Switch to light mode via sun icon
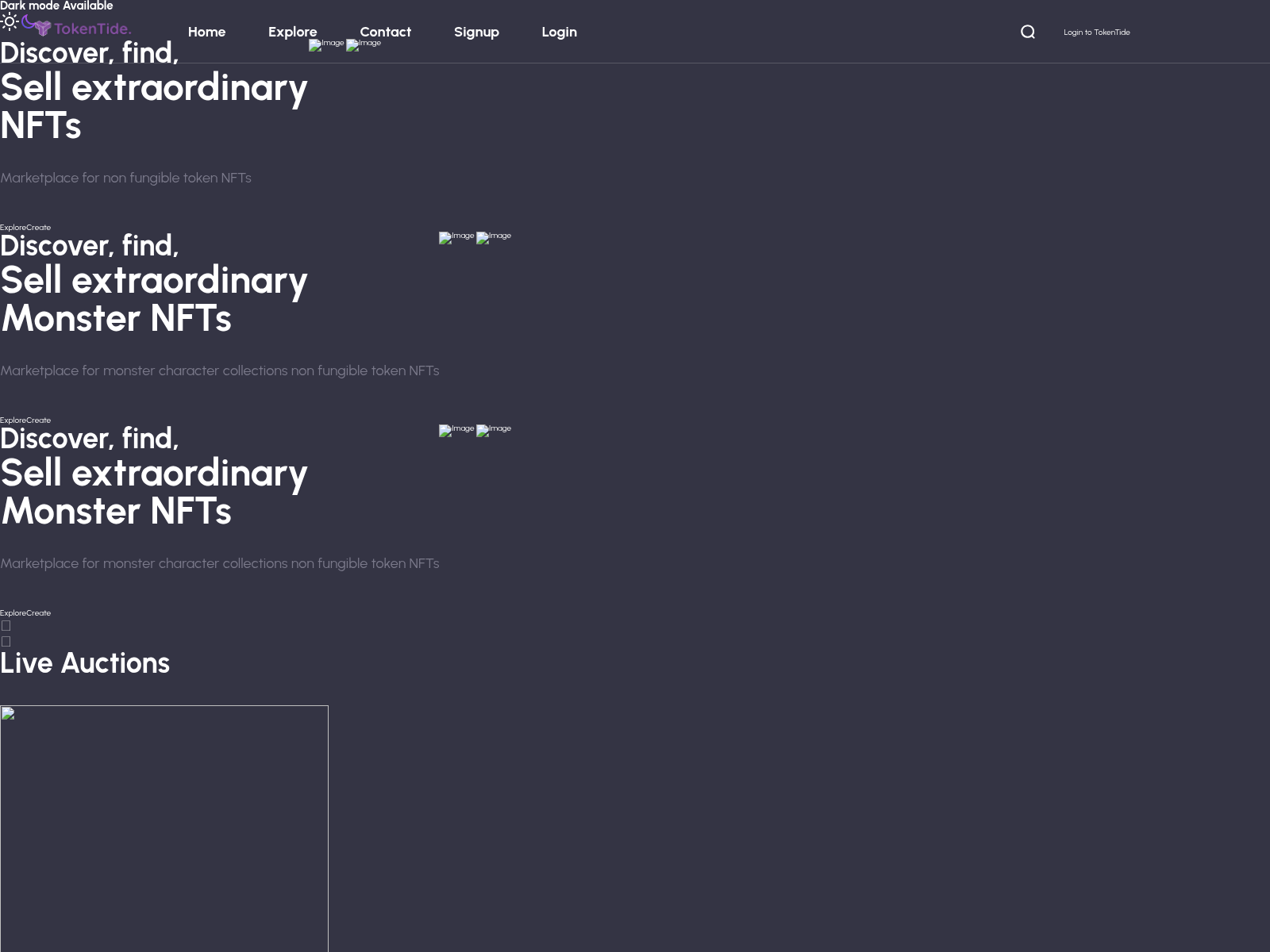 10,21
